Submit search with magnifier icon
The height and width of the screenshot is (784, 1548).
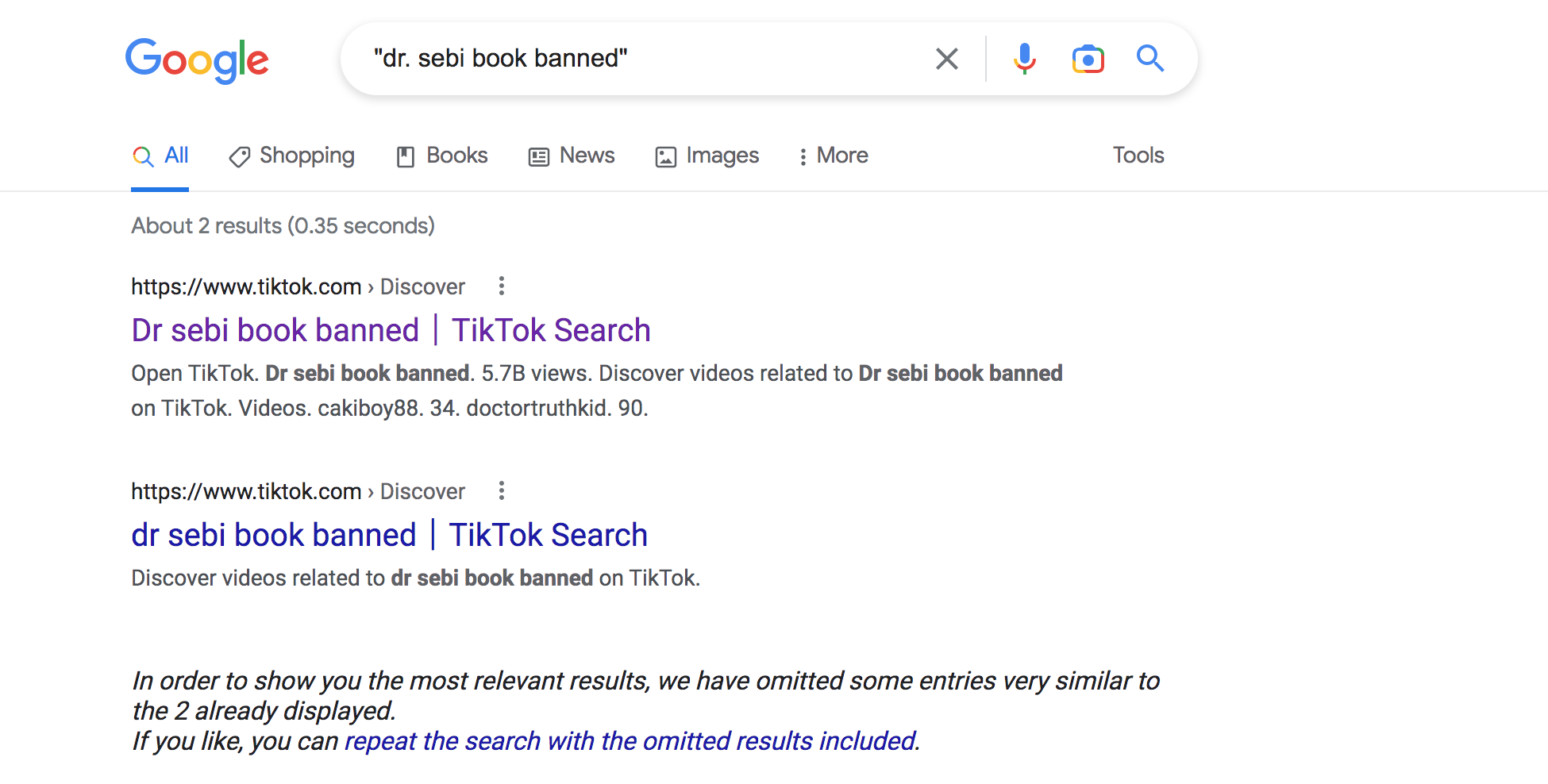pyautogui.click(x=1149, y=59)
